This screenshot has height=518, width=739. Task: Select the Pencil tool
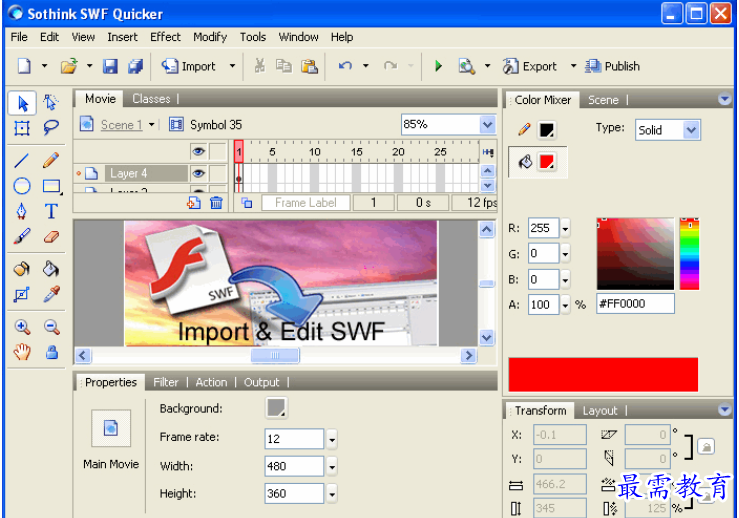click(51, 160)
